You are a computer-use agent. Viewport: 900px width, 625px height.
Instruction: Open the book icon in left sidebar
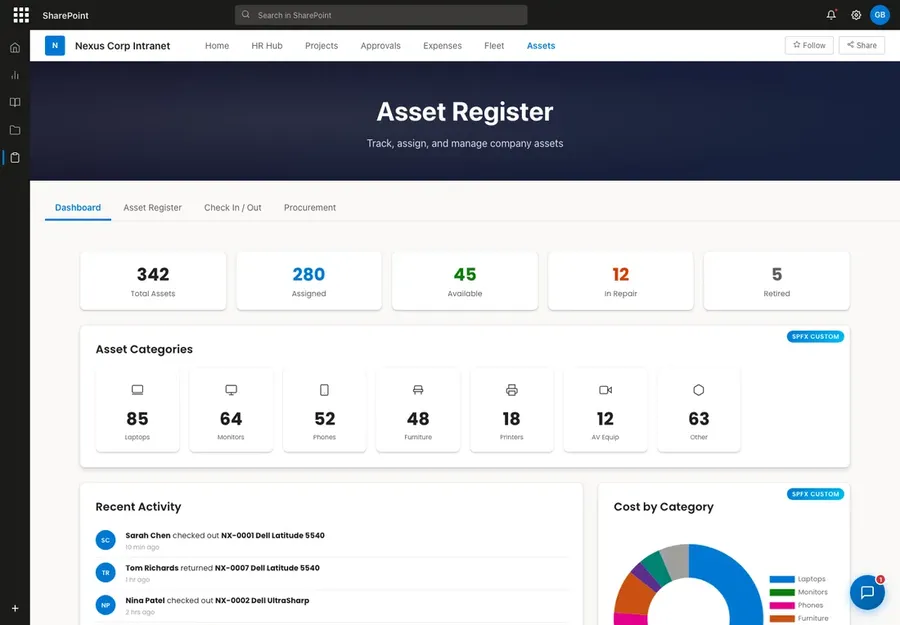pyautogui.click(x=15, y=102)
